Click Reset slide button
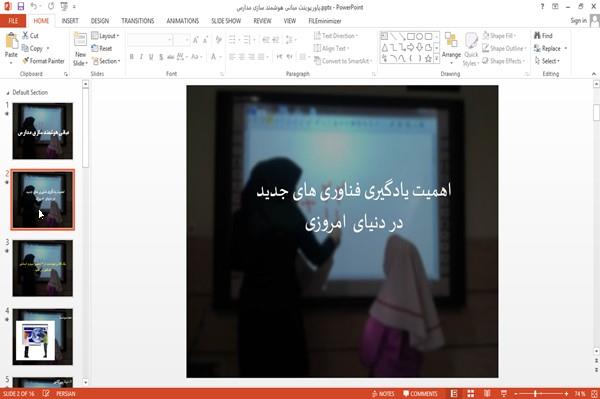This screenshot has height=399, width=600. pyautogui.click(x=102, y=48)
